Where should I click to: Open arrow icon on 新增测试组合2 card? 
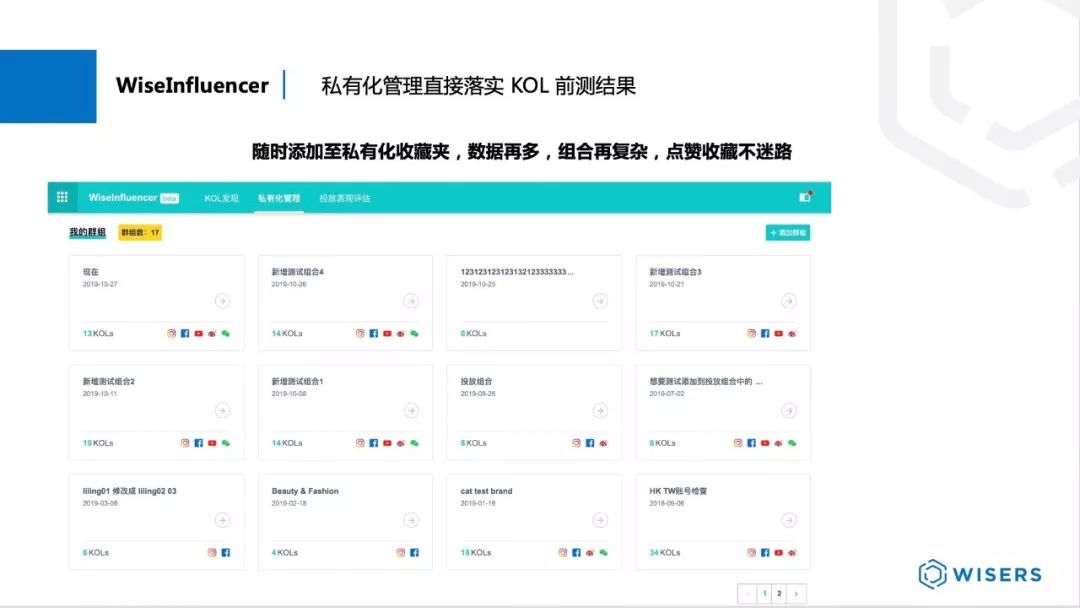[x=222, y=410]
